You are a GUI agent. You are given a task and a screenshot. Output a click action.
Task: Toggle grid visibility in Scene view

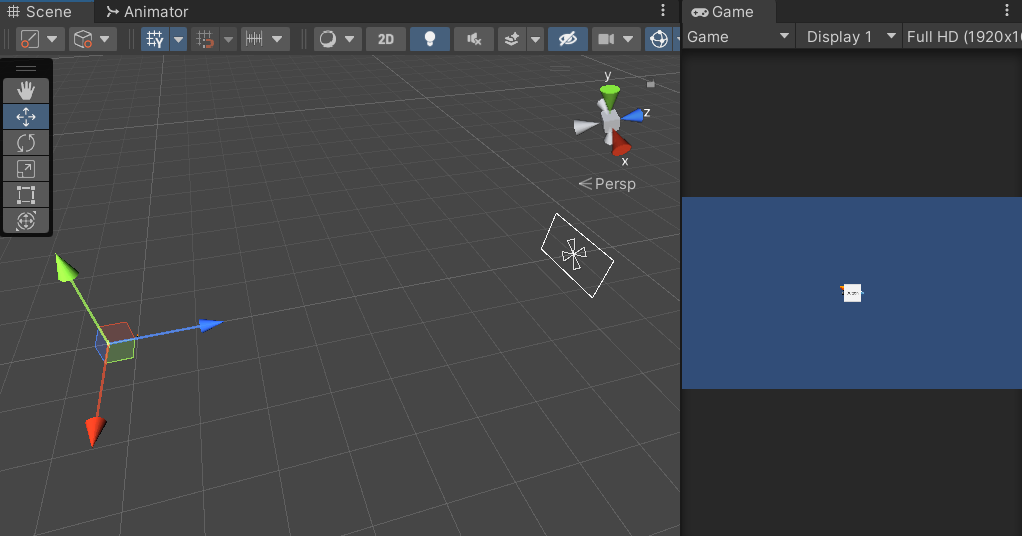(154, 39)
